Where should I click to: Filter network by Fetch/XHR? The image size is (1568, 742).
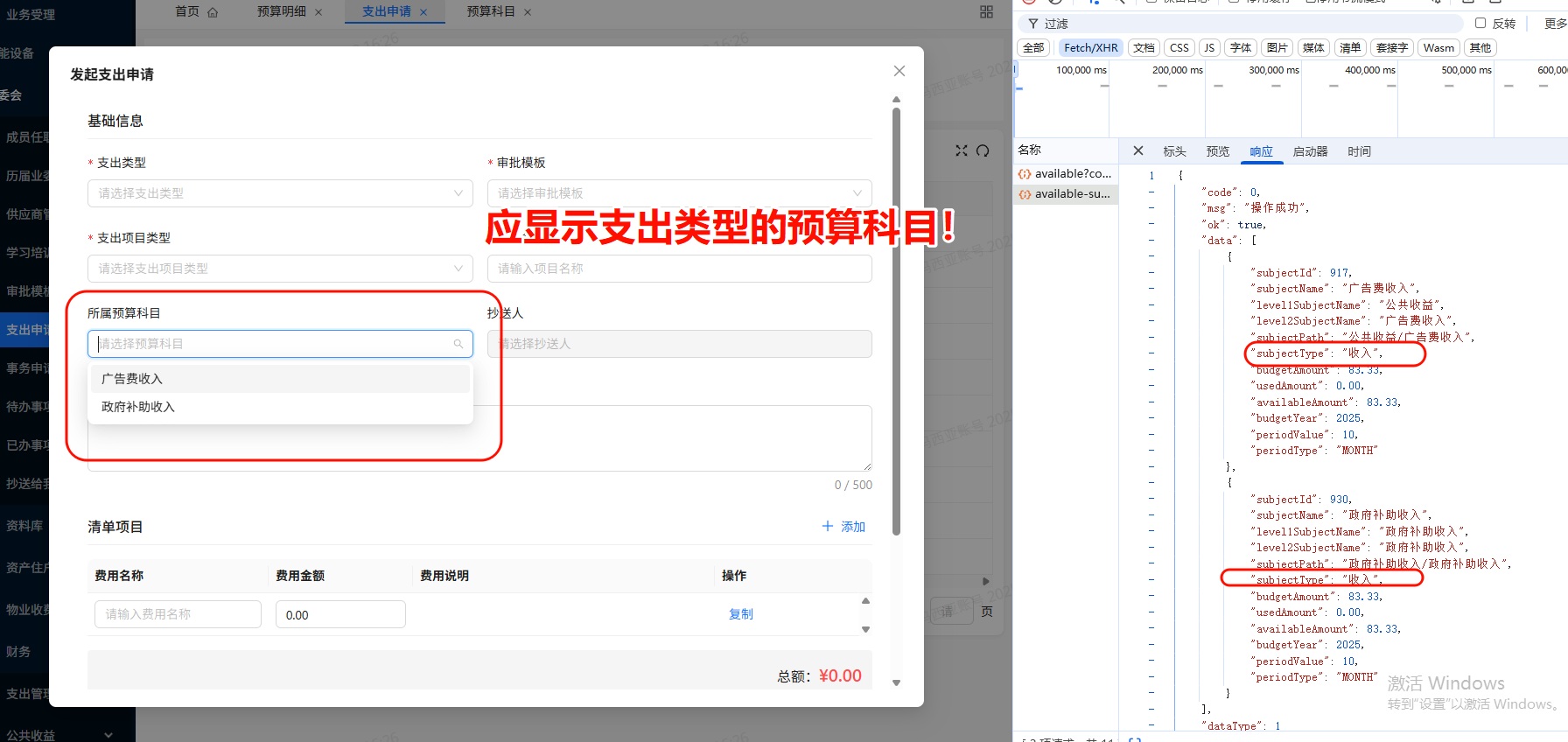coord(1090,48)
